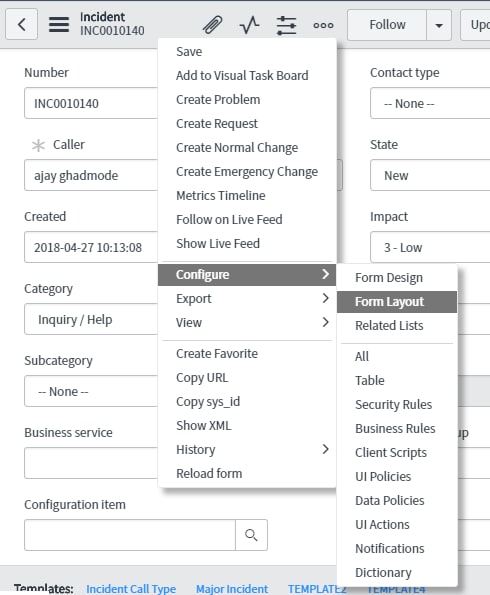This screenshot has width=490, height=595.
Task: Expand the Export submenu
Action: 247,299
